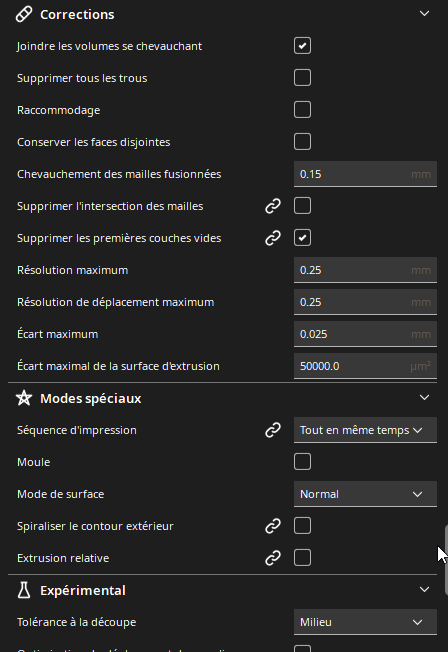The height and width of the screenshot is (652, 448).
Task: Check Supprimer l'intersection des mailles
Action: 302,206
